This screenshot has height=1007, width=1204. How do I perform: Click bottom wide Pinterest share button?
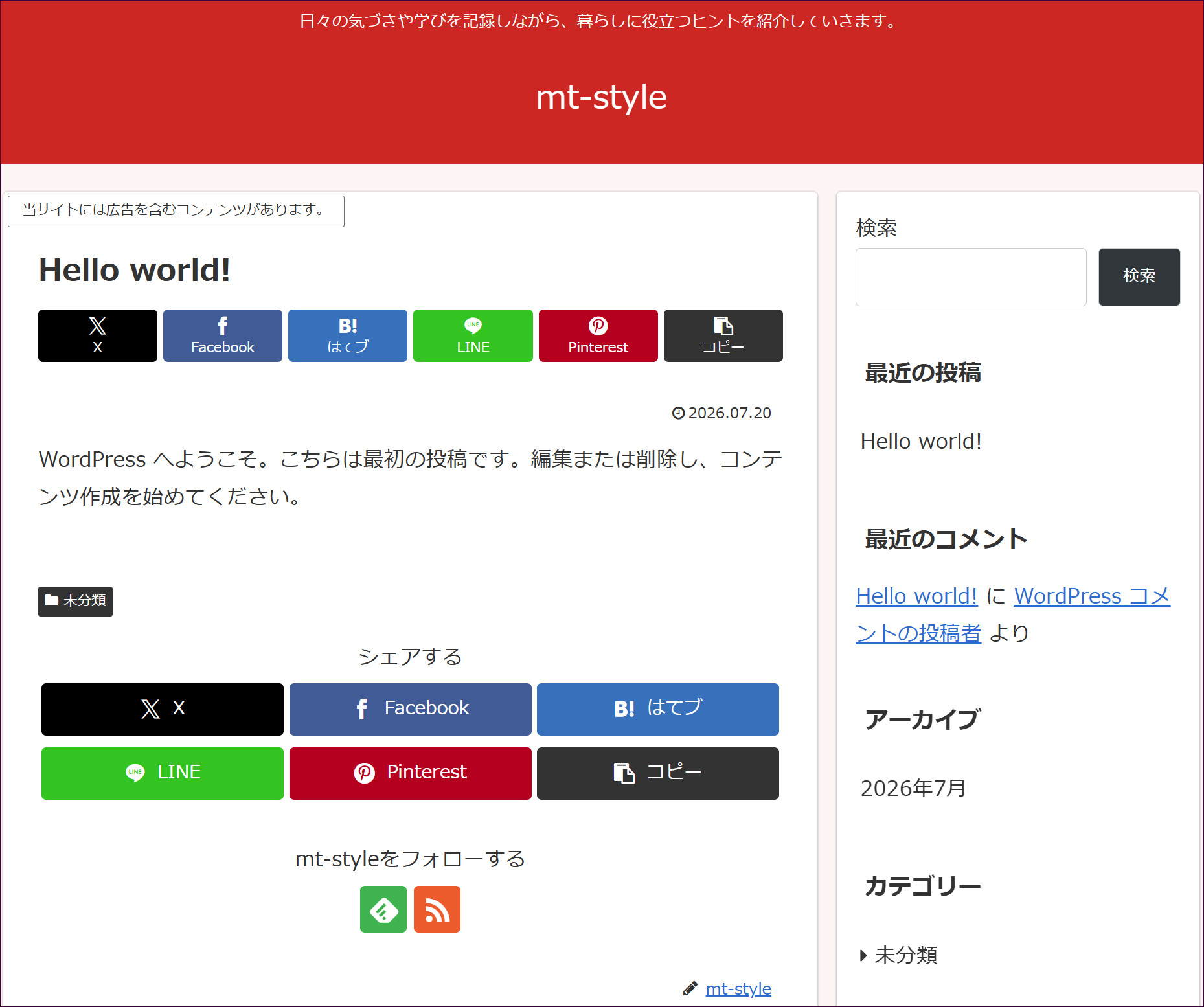point(411,773)
